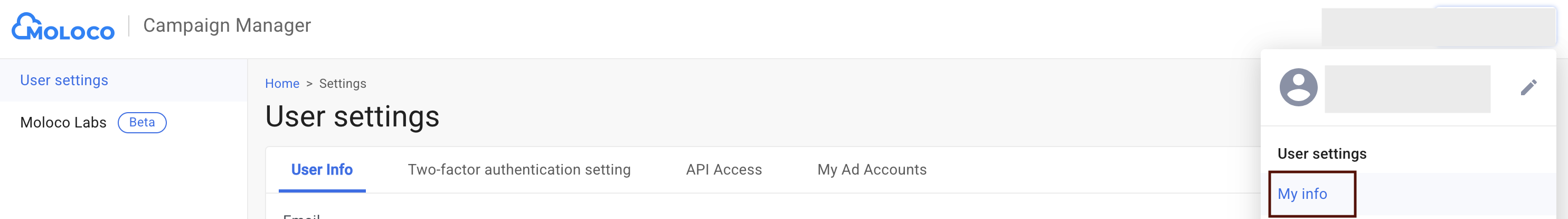Click the Settings breadcrumb text
1568x219 pixels.
pyautogui.click(x=343, y=84)
